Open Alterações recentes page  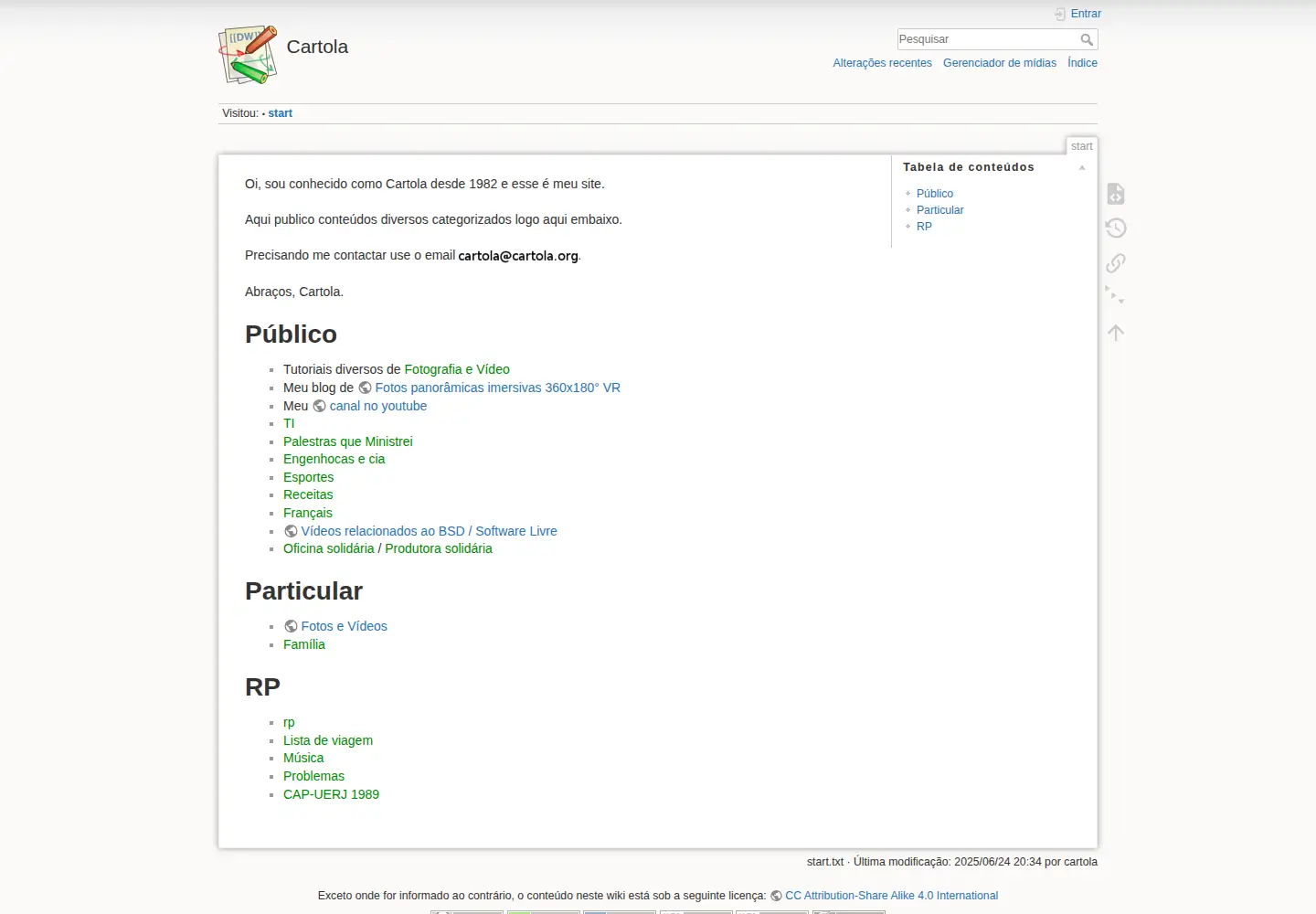tap(882, 63)
